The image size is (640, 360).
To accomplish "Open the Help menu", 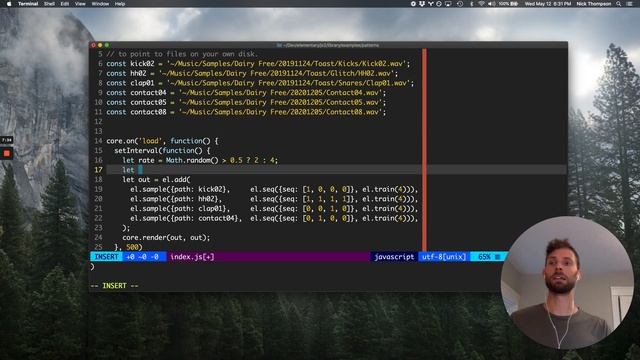I will tap(120, 4).
